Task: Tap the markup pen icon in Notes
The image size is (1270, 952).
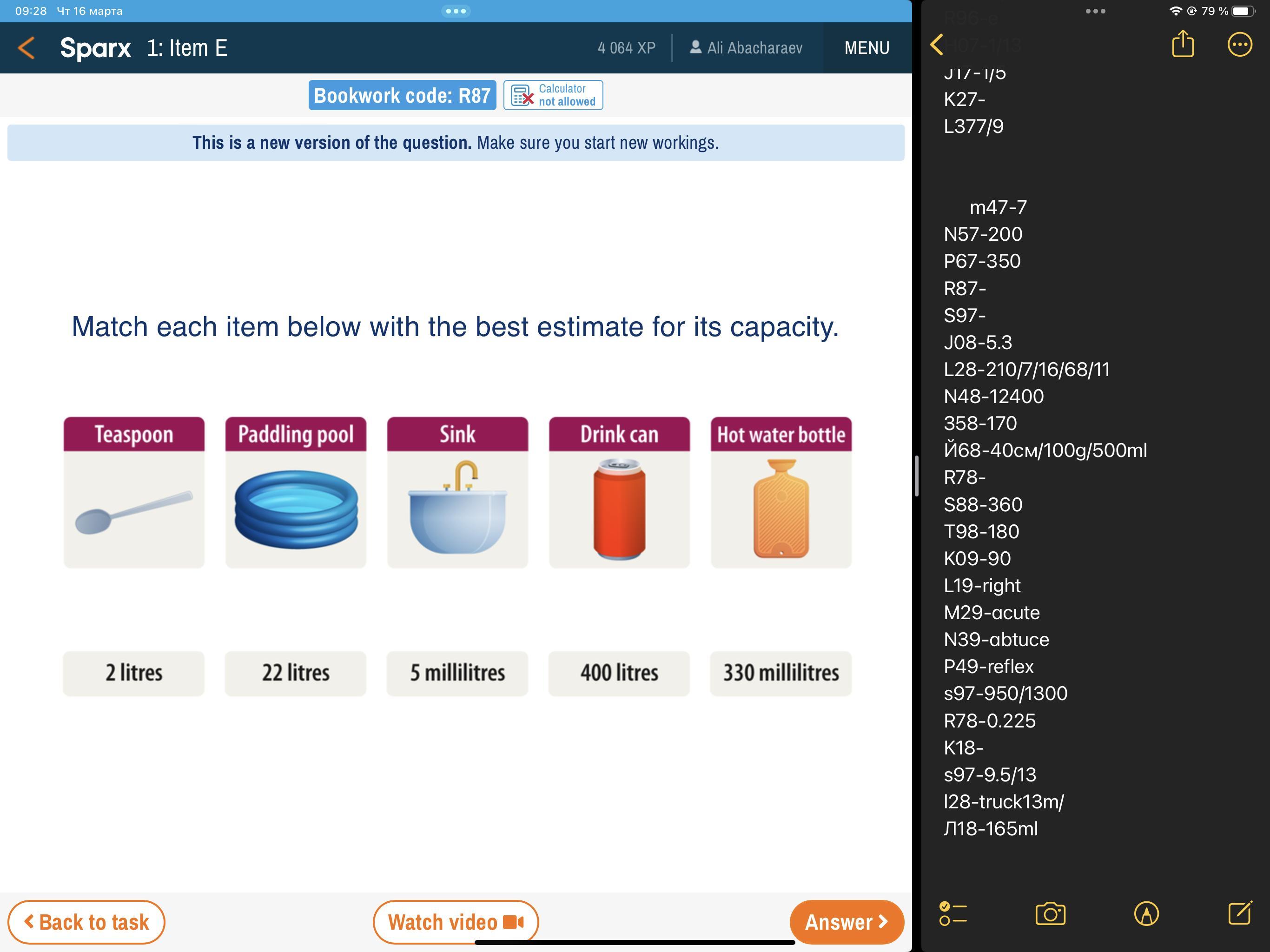Action: (1146, 913)
